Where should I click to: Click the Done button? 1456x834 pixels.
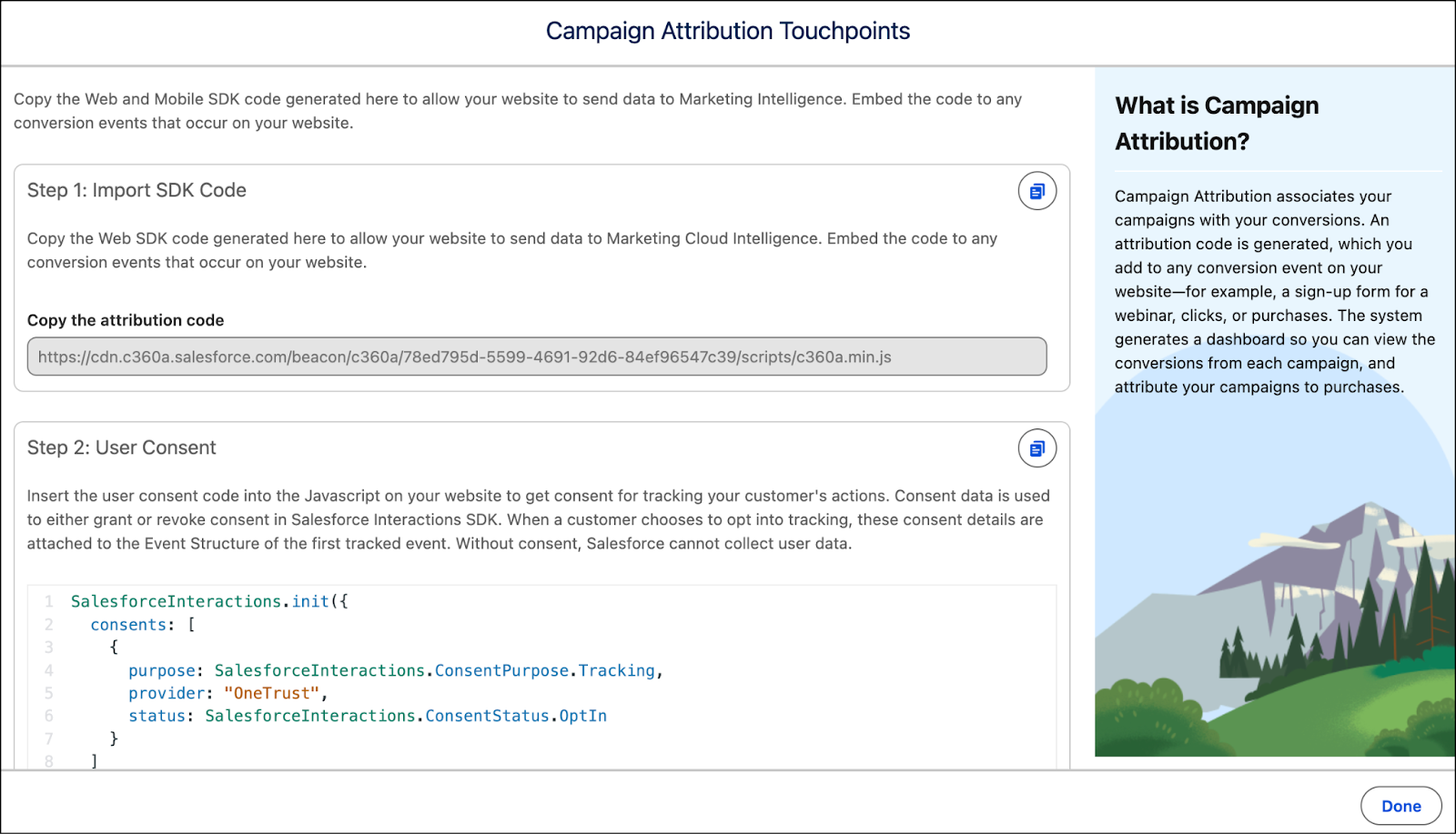pyautogui.click(x=1400, y=805)
